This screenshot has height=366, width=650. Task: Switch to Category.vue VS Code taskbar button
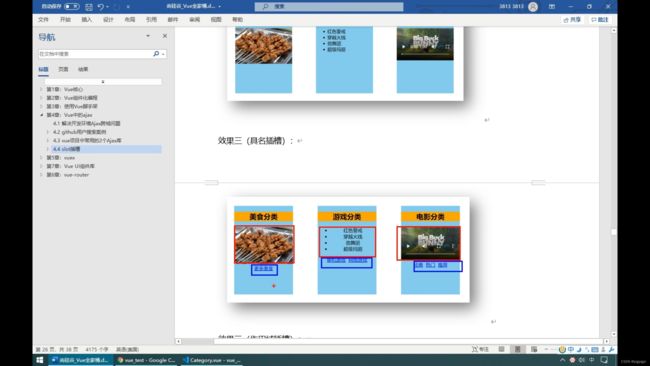212,360
